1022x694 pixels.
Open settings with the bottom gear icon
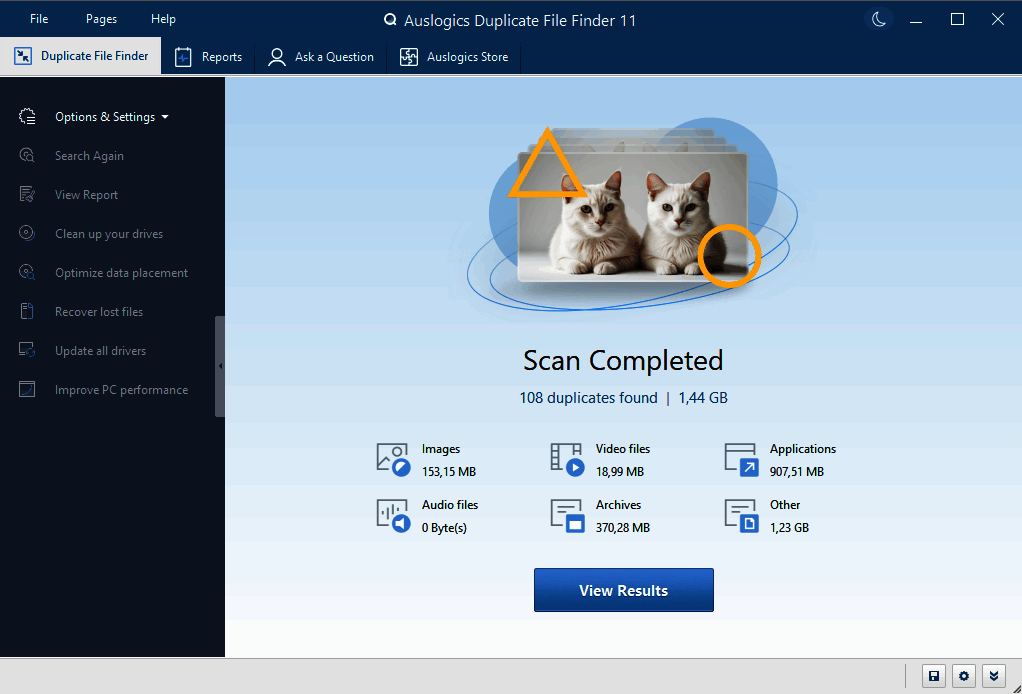[x=963, y=676]
